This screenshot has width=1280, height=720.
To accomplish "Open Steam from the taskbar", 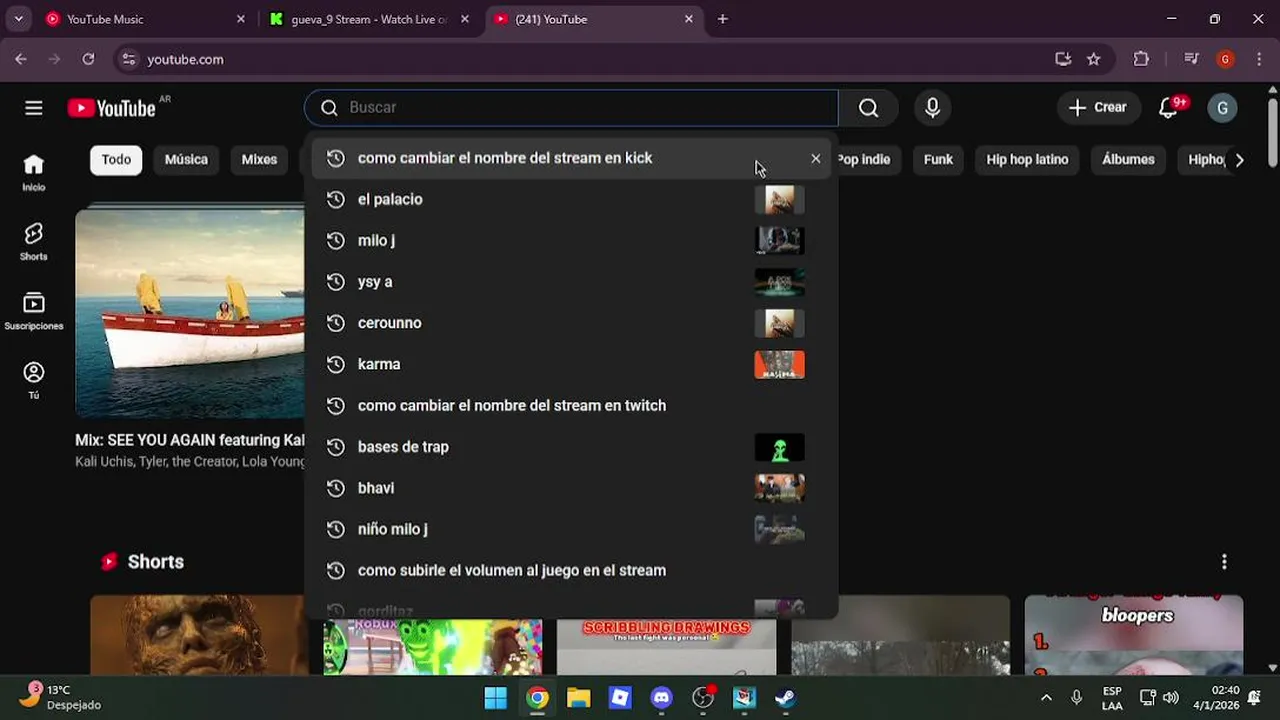I will point(786,698).
